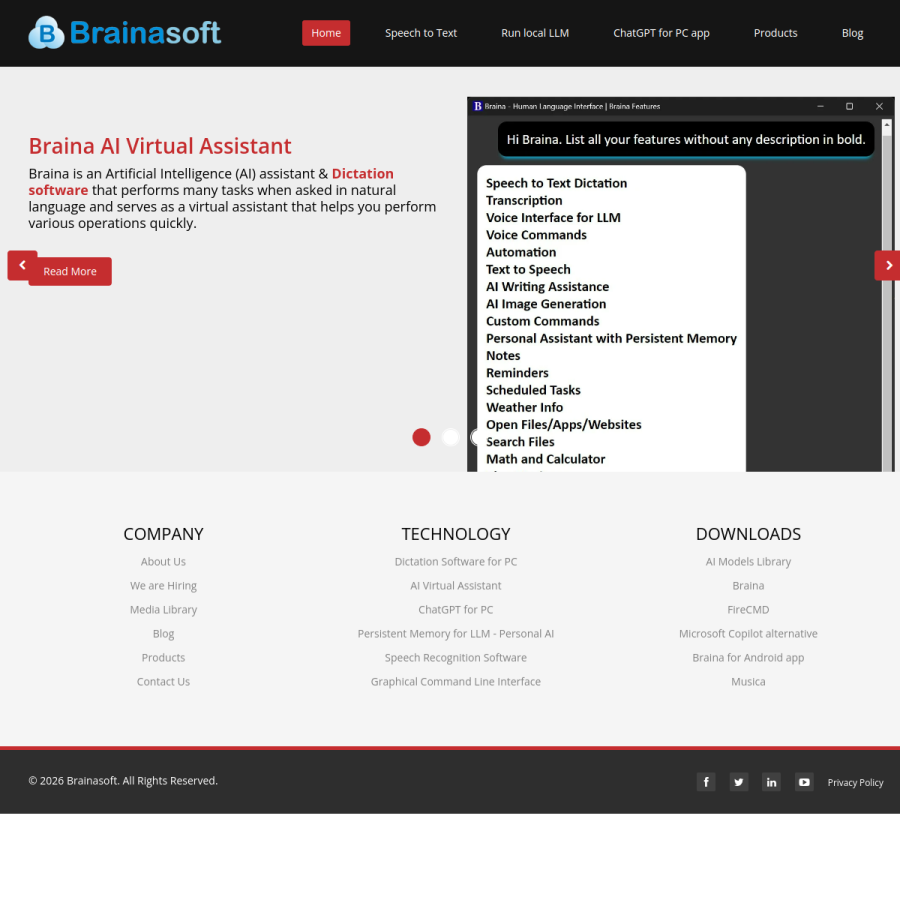The height and width of the screenshot is (900, 900).
Task: Click the TECHNOLOGY footer heading
Action: tap(456, 534)
